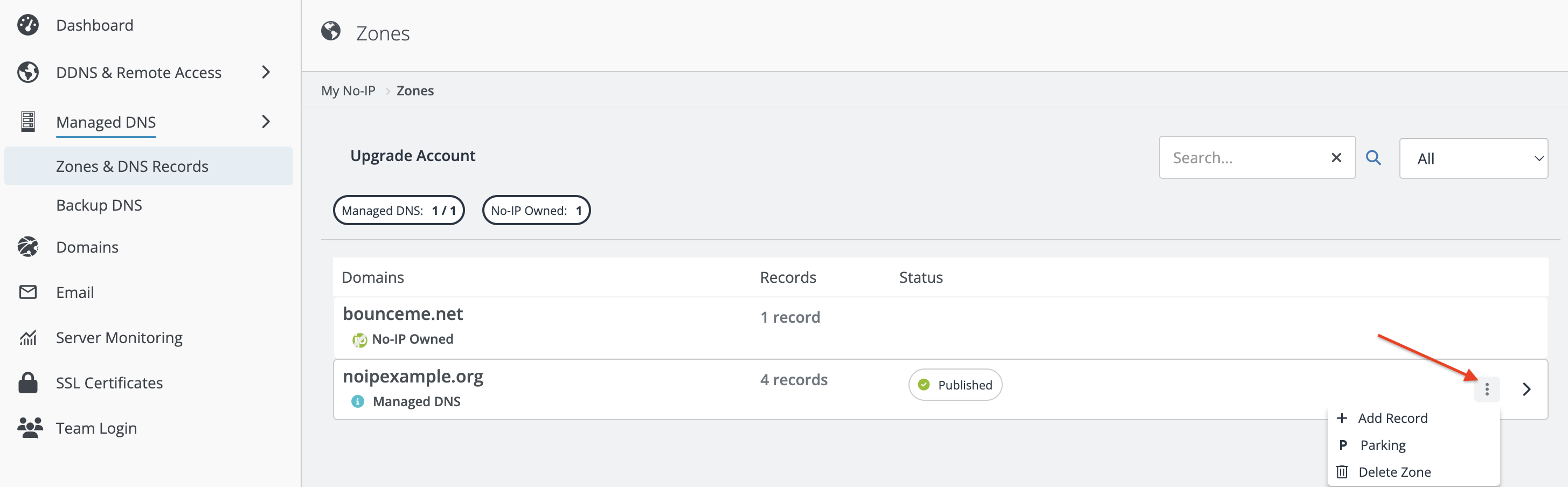
Task: Collapse the Managed DNS section chevron
Action: (x=266, y=122)
